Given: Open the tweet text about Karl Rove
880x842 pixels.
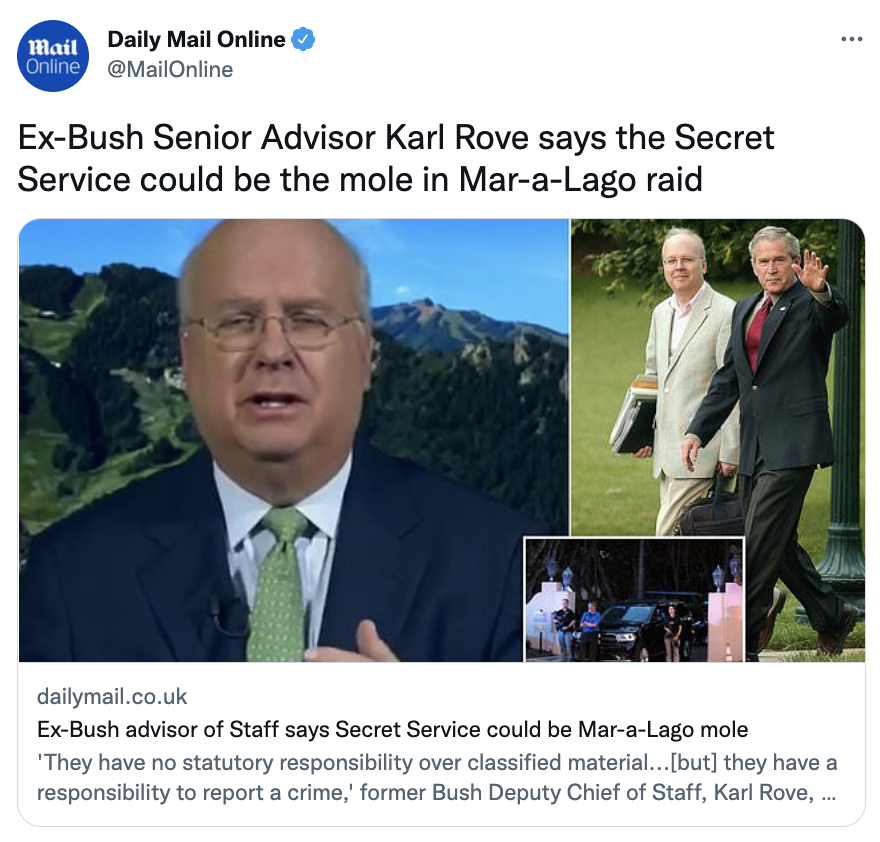Looking at the screenshot, I should tap(396, 158).
